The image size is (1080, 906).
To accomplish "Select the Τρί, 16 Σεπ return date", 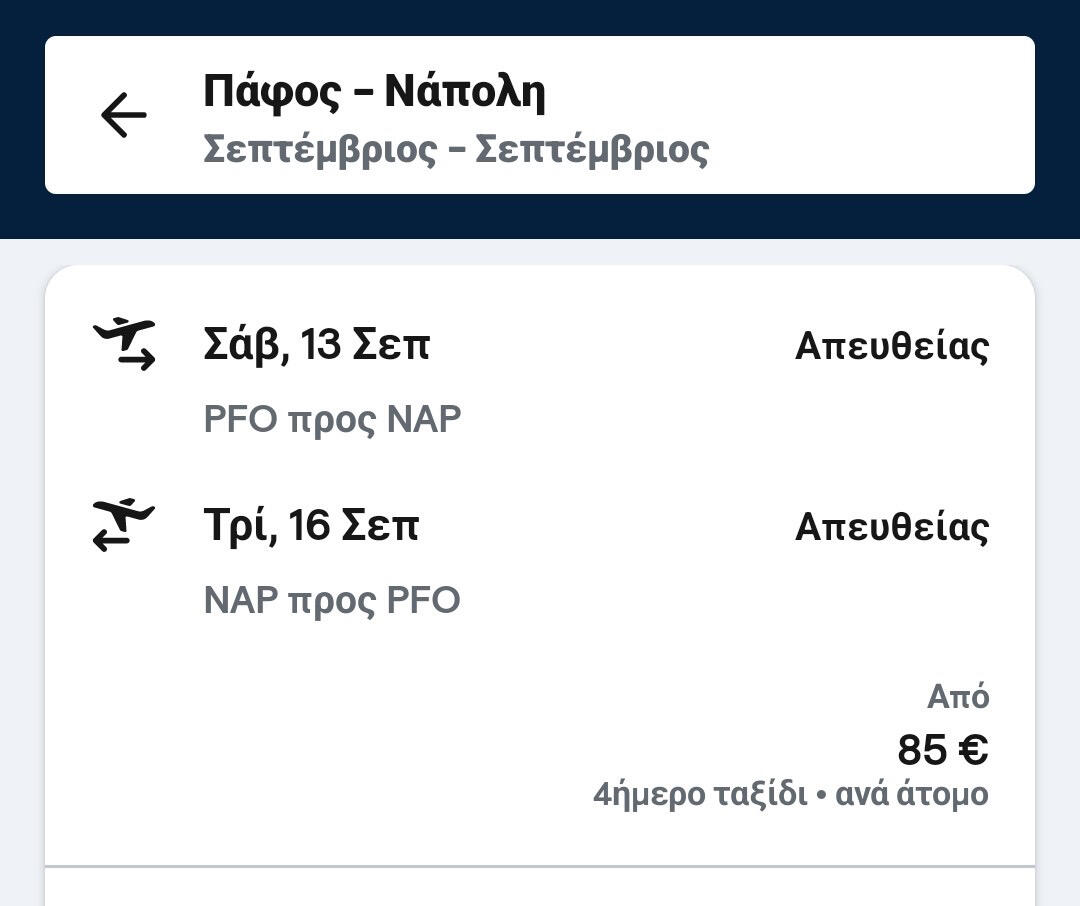I will point(311,526).
